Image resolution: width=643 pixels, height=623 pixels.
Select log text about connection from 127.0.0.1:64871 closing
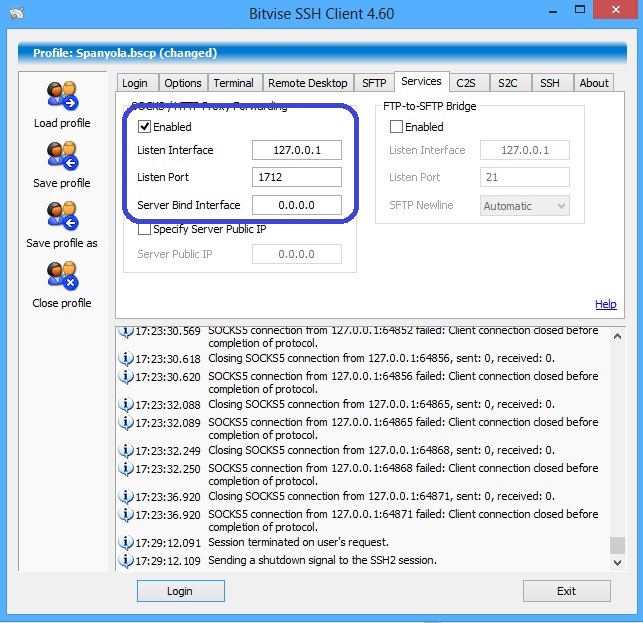click(381, 496)
